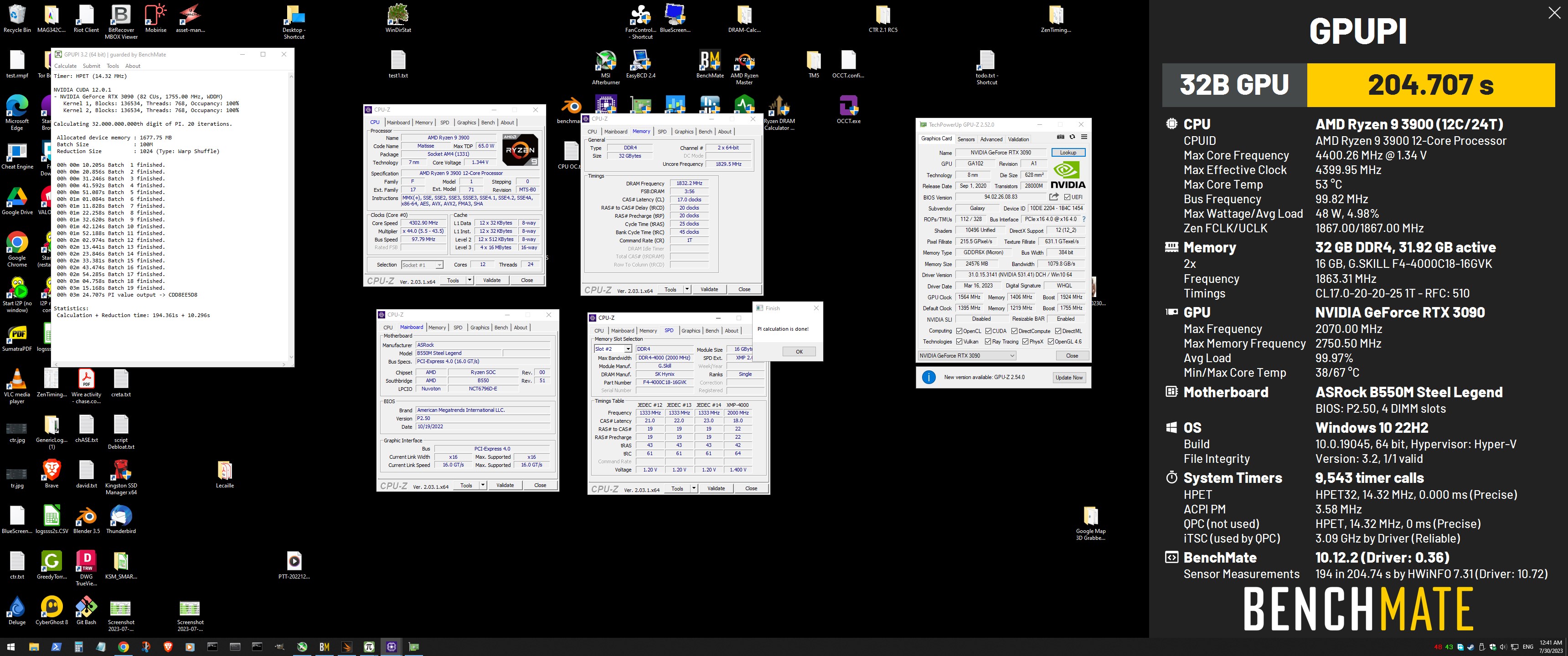Expand Tools arrow in CPU-Z Memory window
1568x656 pixels.
click(686, 289)
